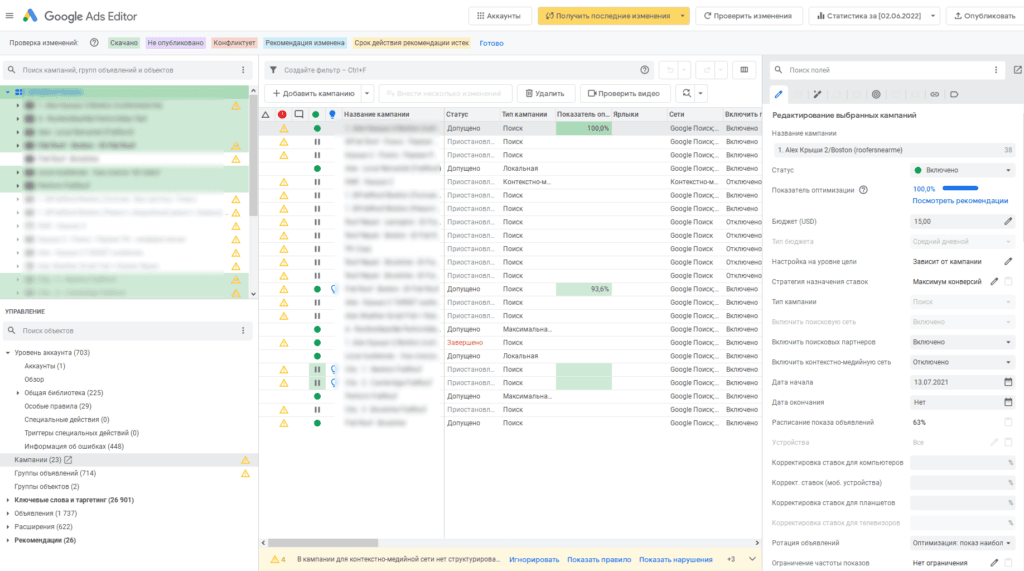Click Delete button

[545, 93]
